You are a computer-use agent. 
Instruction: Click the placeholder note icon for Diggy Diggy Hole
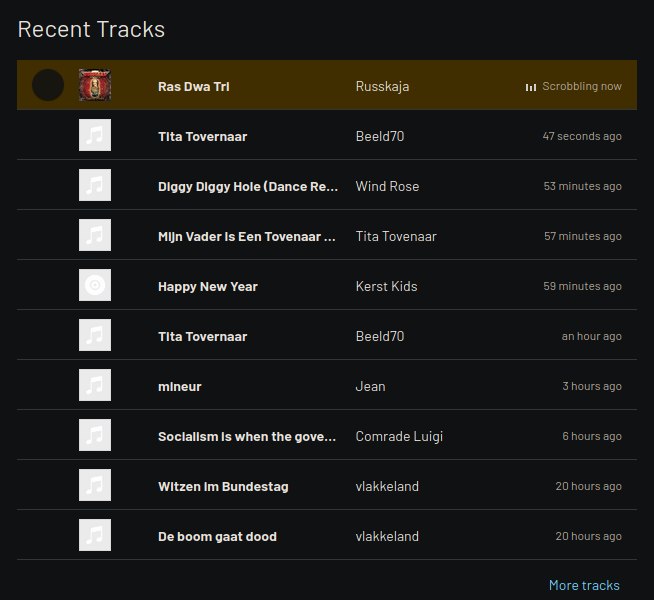(x=95, y=186)
